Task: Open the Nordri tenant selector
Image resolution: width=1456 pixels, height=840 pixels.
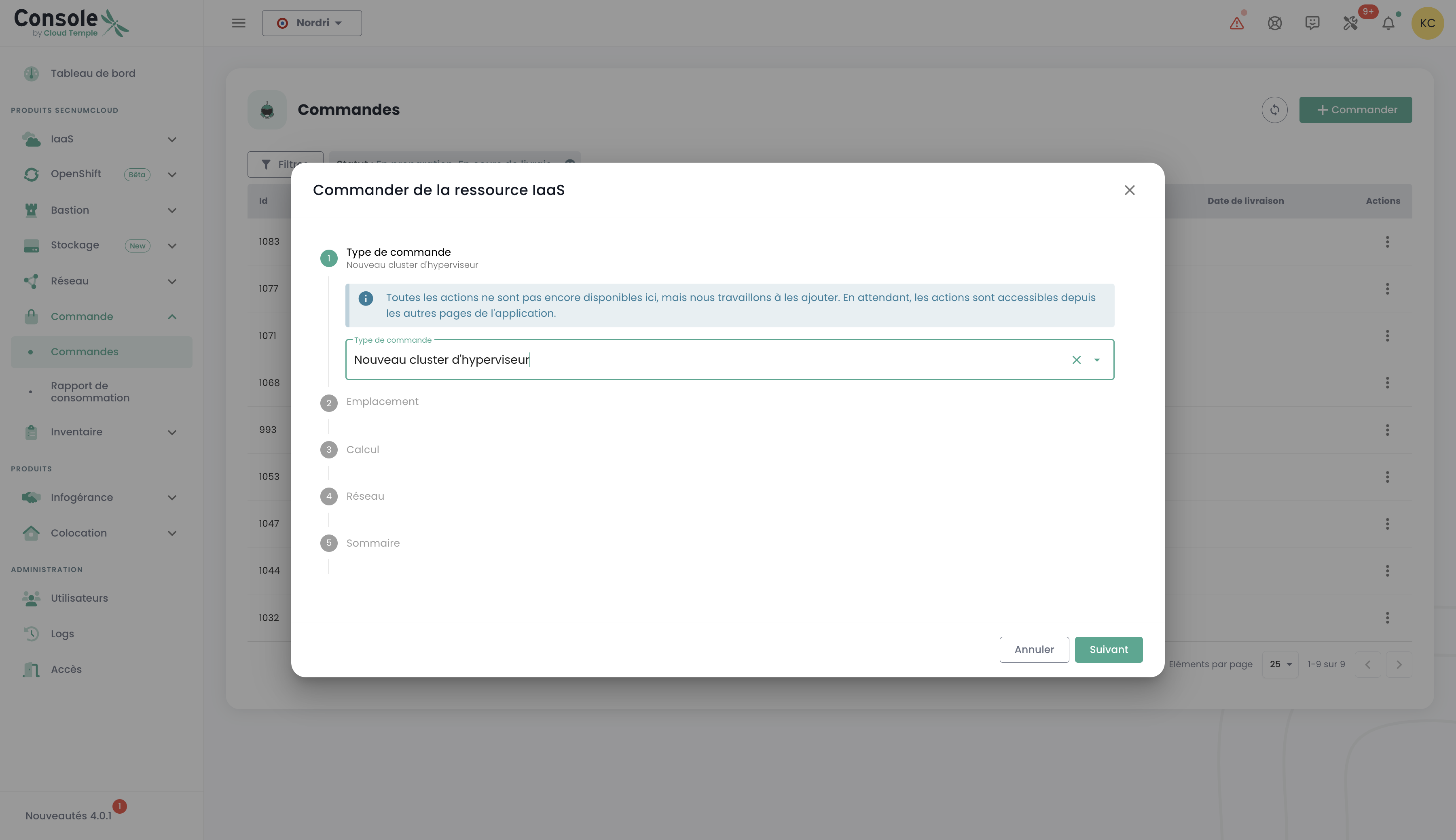Action: click(x=311, y=23)
